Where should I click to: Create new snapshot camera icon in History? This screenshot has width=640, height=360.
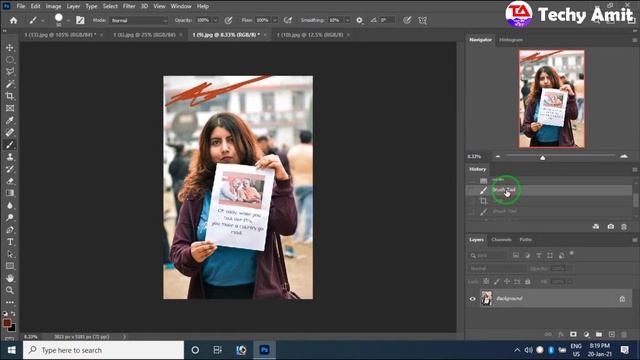(x=611, y=227)
